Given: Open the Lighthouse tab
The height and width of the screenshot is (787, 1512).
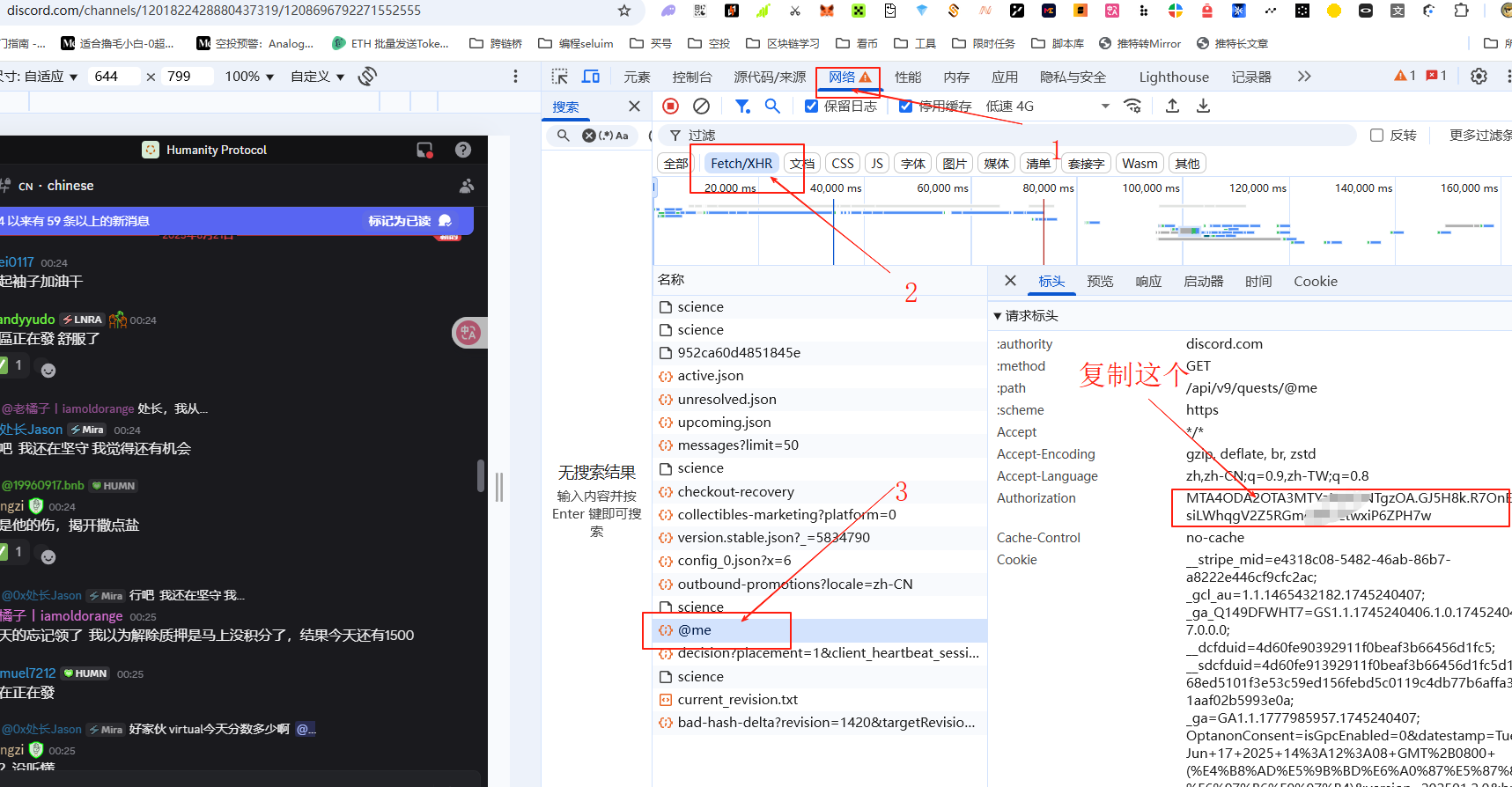Looking at the screenshot, I should pyautogui.click(x=1174, y=77).
